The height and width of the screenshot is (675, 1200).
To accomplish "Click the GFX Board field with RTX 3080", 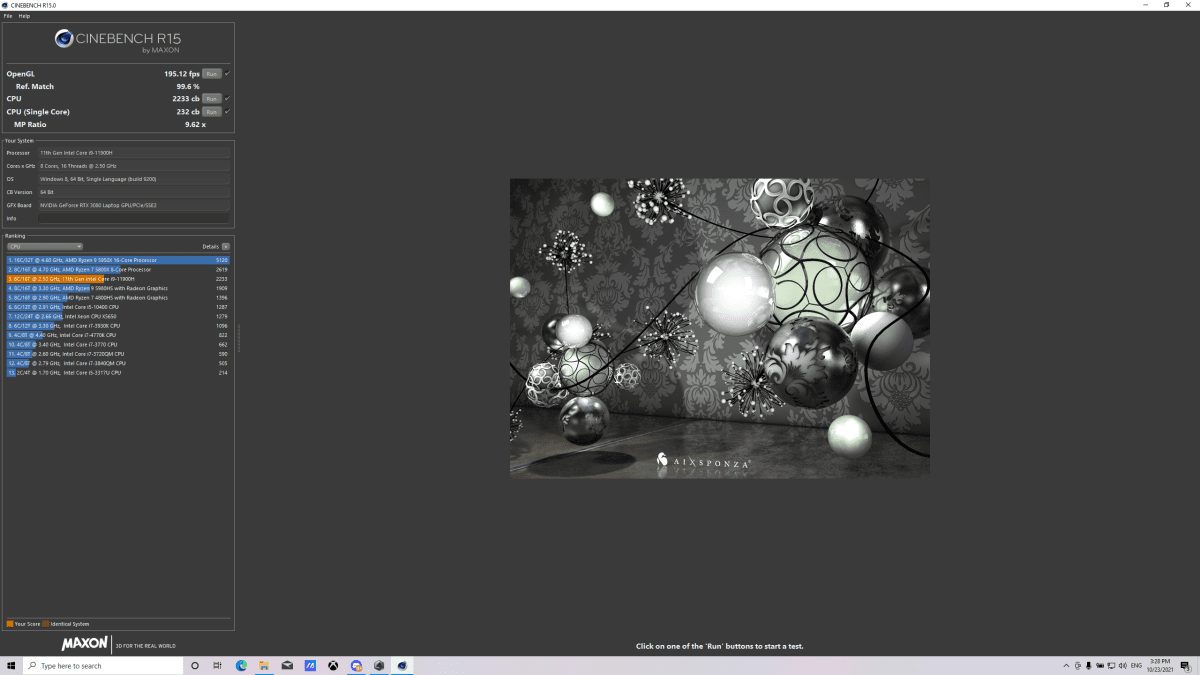I will coord(133,205).
